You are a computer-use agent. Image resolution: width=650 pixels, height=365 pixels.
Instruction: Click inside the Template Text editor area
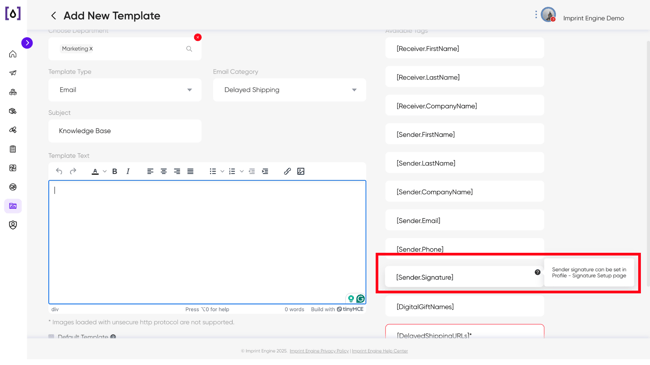coord(207,242)
